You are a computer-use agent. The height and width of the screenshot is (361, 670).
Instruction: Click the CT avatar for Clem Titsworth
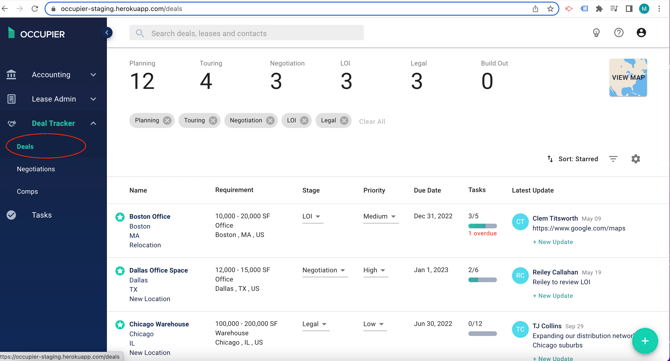coord(520,222)
